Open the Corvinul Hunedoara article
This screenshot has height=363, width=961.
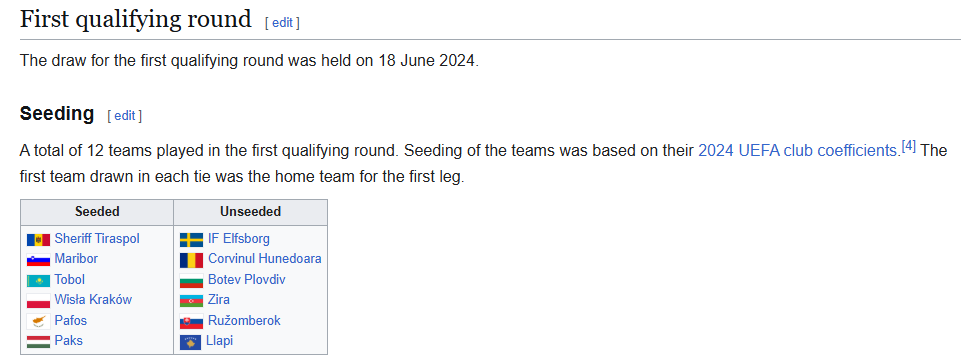click(x=265, y=259)
